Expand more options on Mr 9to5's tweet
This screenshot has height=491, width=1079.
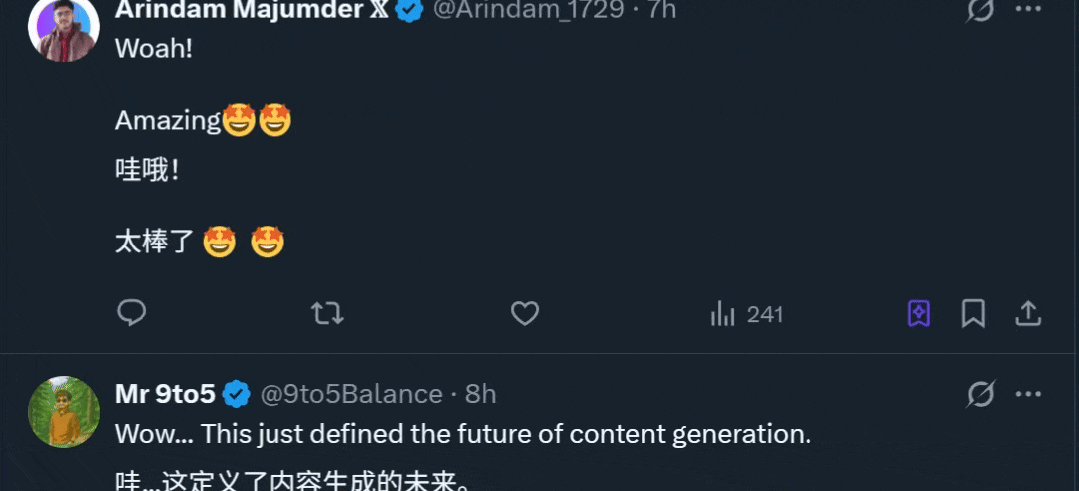point(1029,394)
